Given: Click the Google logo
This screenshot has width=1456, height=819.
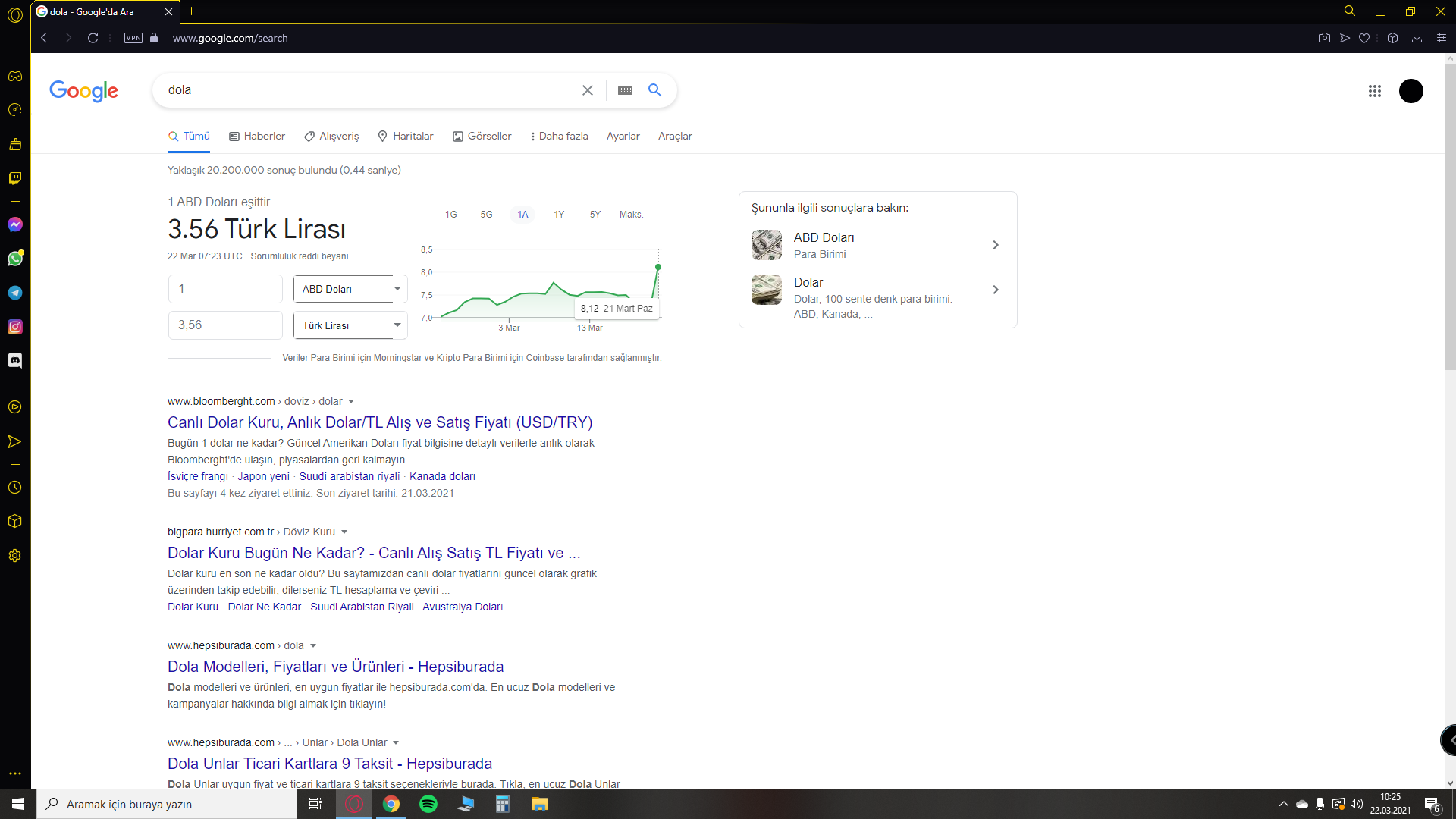Looking at the screenshot, I should [x=83, y=91].
